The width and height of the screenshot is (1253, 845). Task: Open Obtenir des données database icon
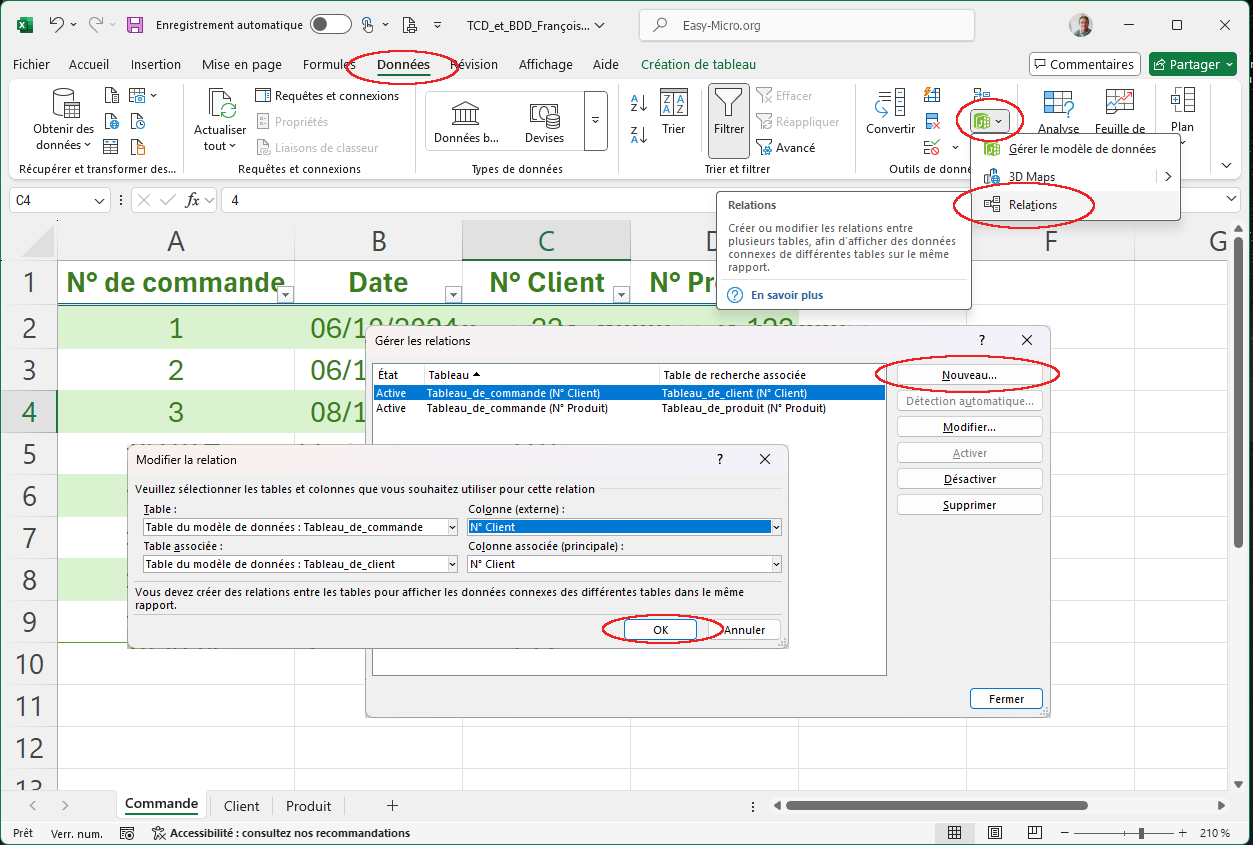(x=65, y=103)
